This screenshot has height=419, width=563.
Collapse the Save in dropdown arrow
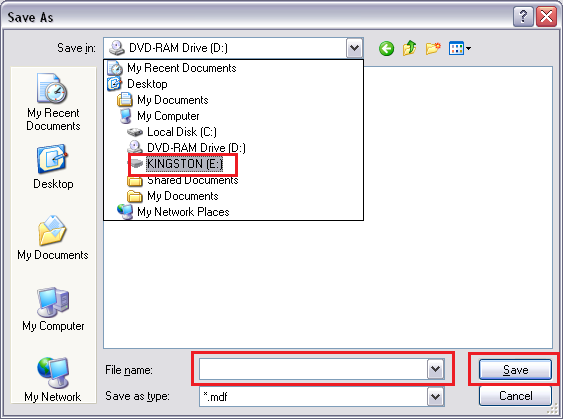coord(354,48)
